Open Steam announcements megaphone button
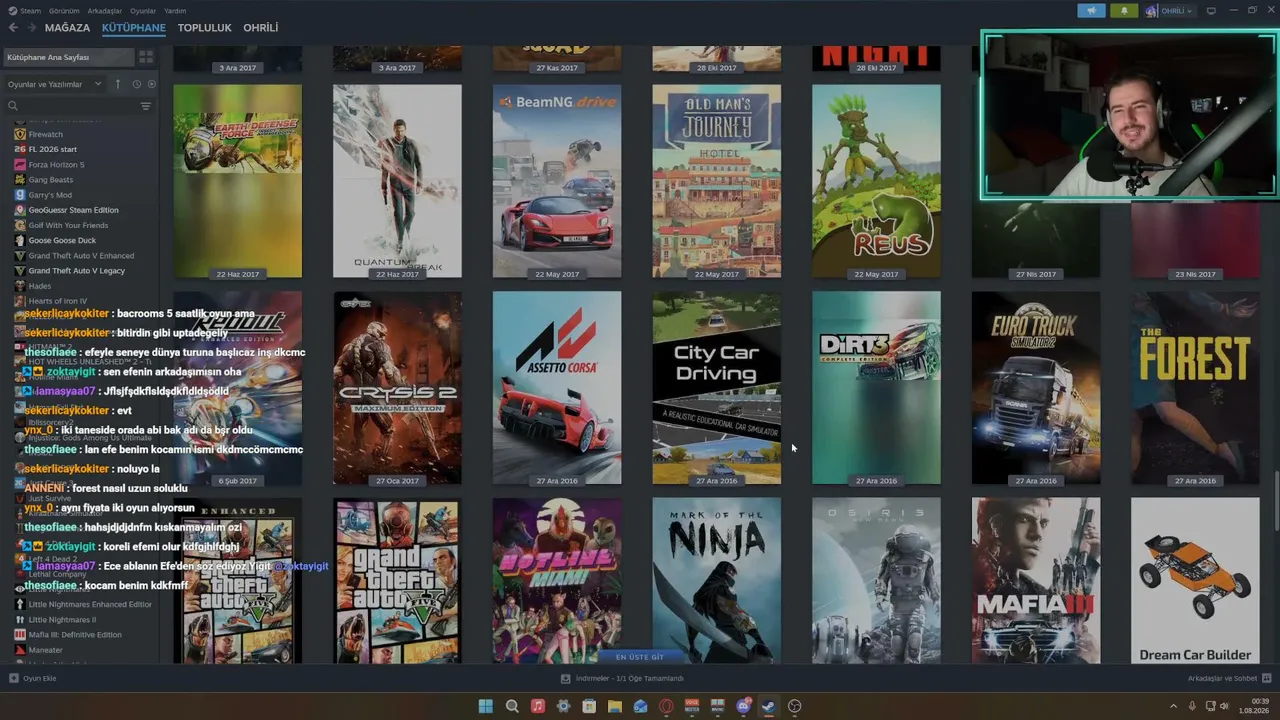This screenshot has width=1280, height=720. (1091, 11)
